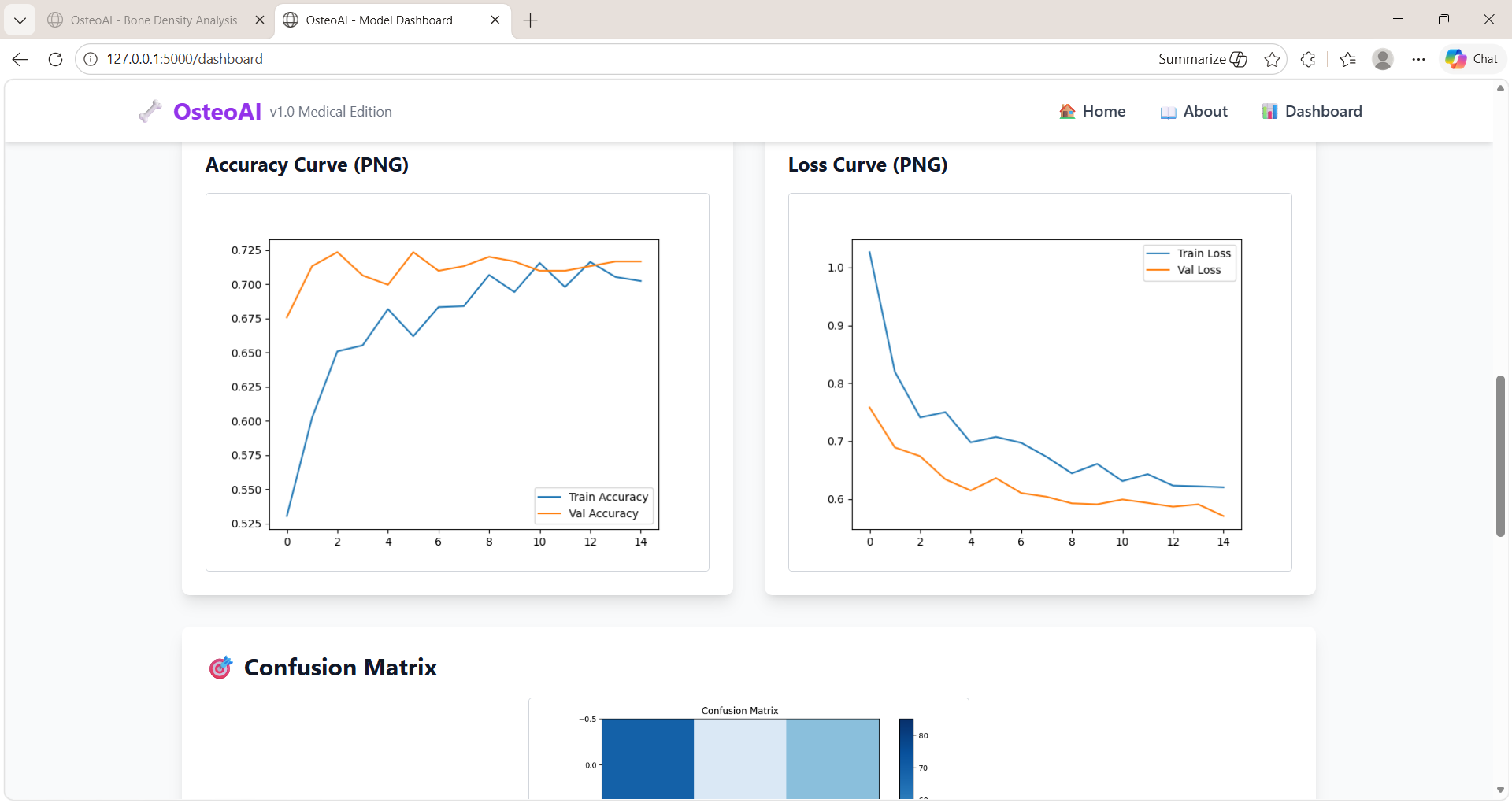Image resolution: width=1512 pixels, height=803 pixels.
Task: Click the vertical page scrollbar thumb
Action: [1500, 457]
